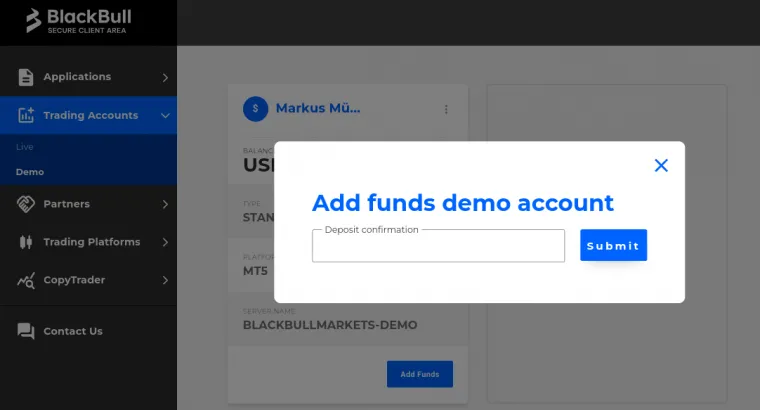760x410 pixels.
Task: Select the Live accounts submenu
Action: 25,147
